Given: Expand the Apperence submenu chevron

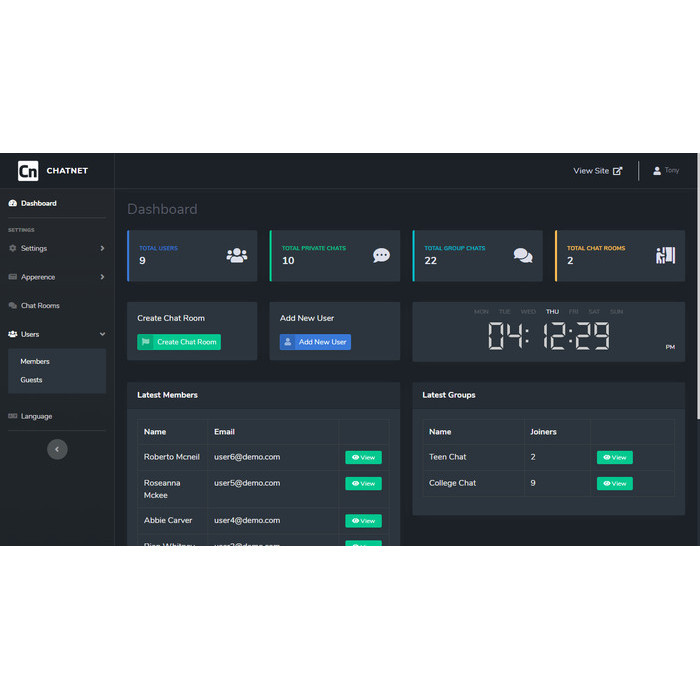Looking at the screenshot, I should click(102, 277).
